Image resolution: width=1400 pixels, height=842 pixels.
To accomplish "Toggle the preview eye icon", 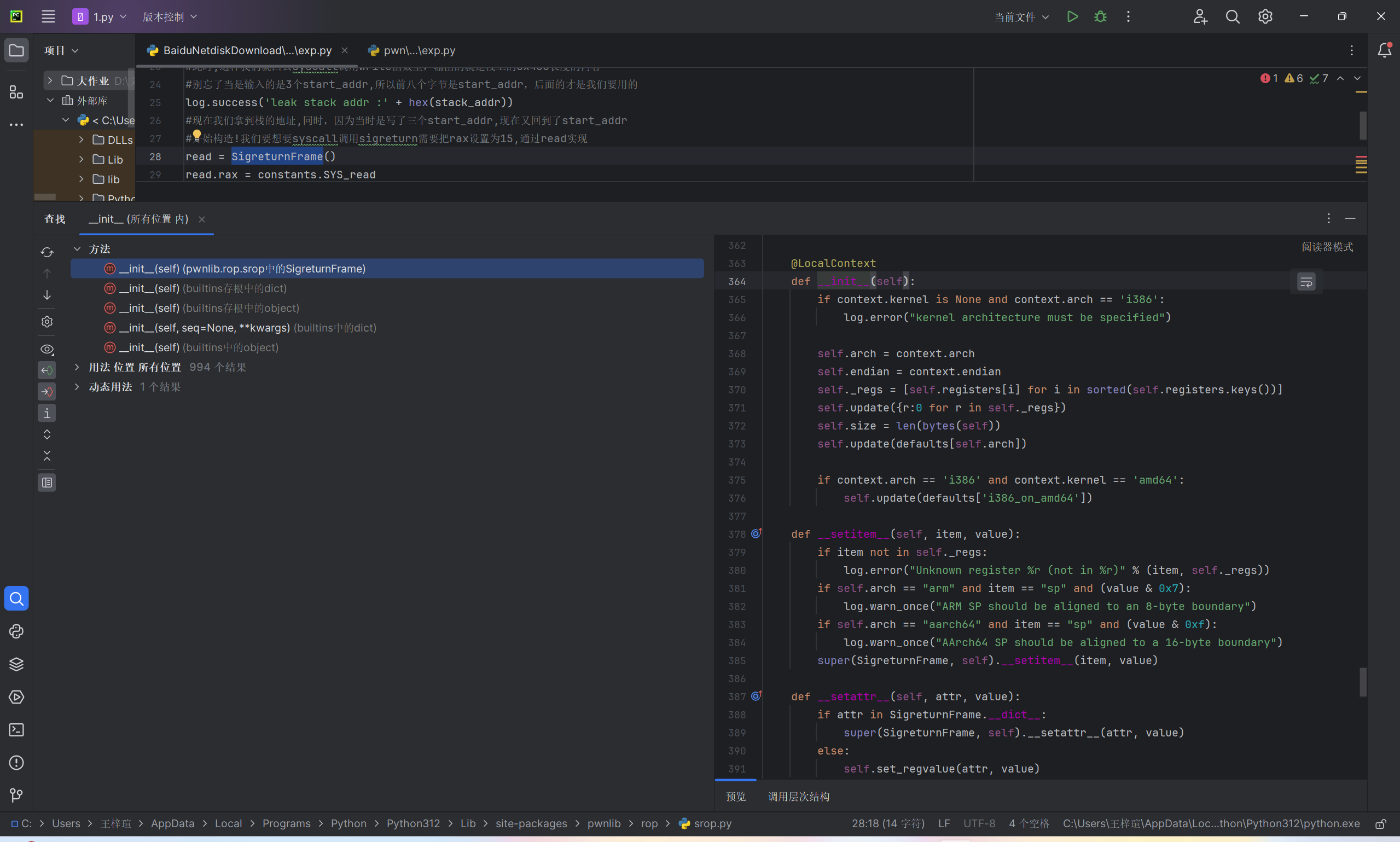I will pyautogui.click(x=47, y=349).
